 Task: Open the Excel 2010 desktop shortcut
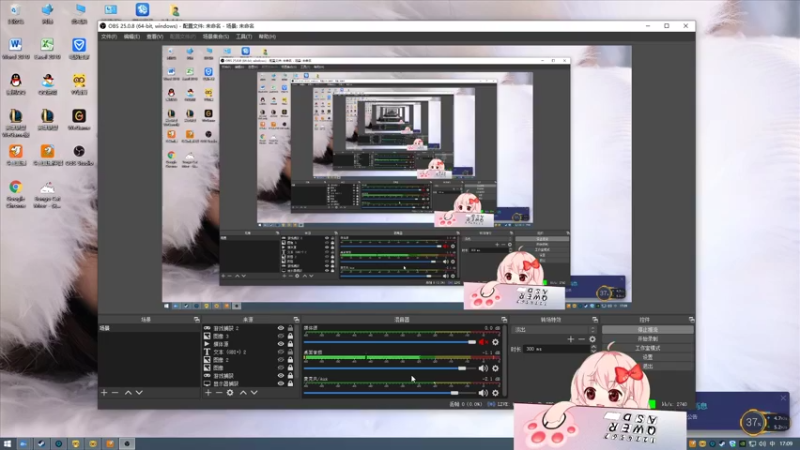point(47,48)
